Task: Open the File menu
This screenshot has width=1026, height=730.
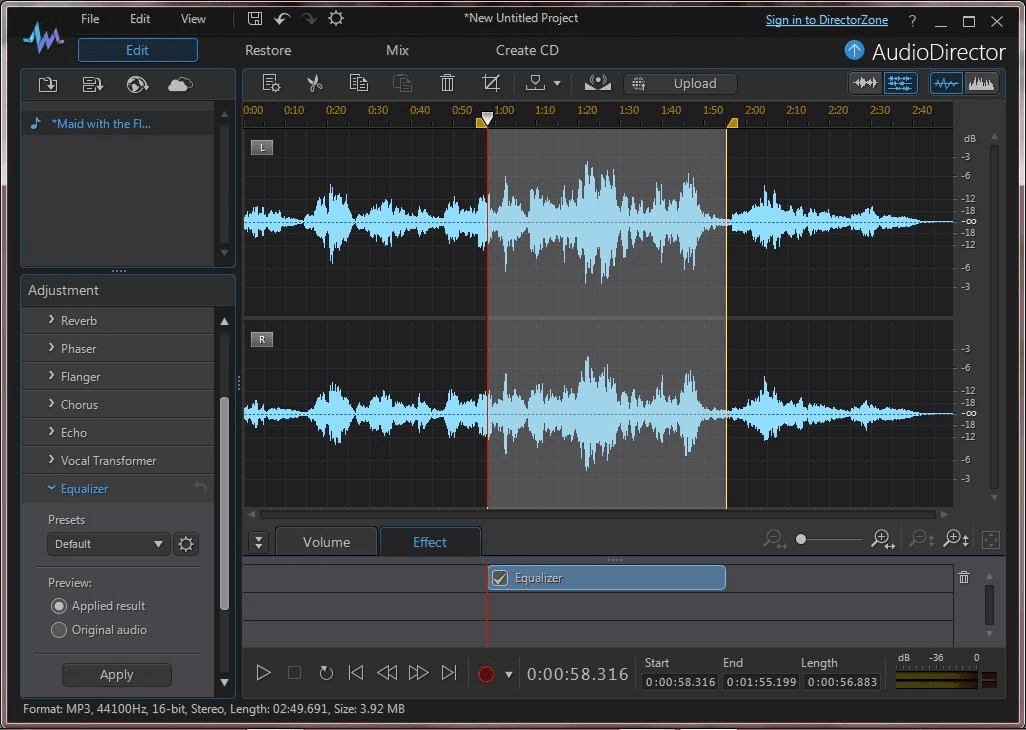Action: [90, 19]
